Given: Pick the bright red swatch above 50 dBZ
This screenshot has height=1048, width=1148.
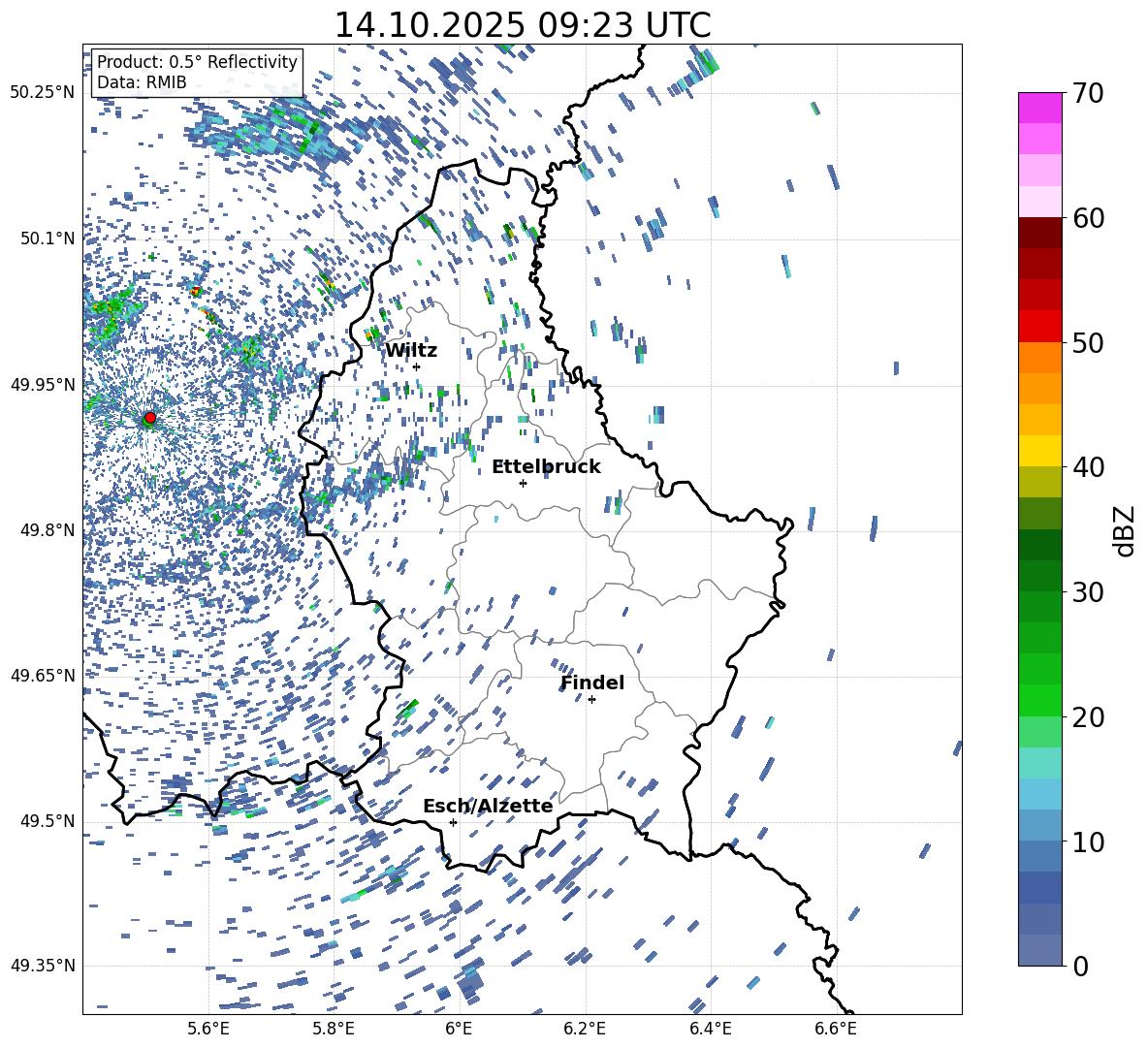Looking at the screenshot, I should pos(1039,327).
